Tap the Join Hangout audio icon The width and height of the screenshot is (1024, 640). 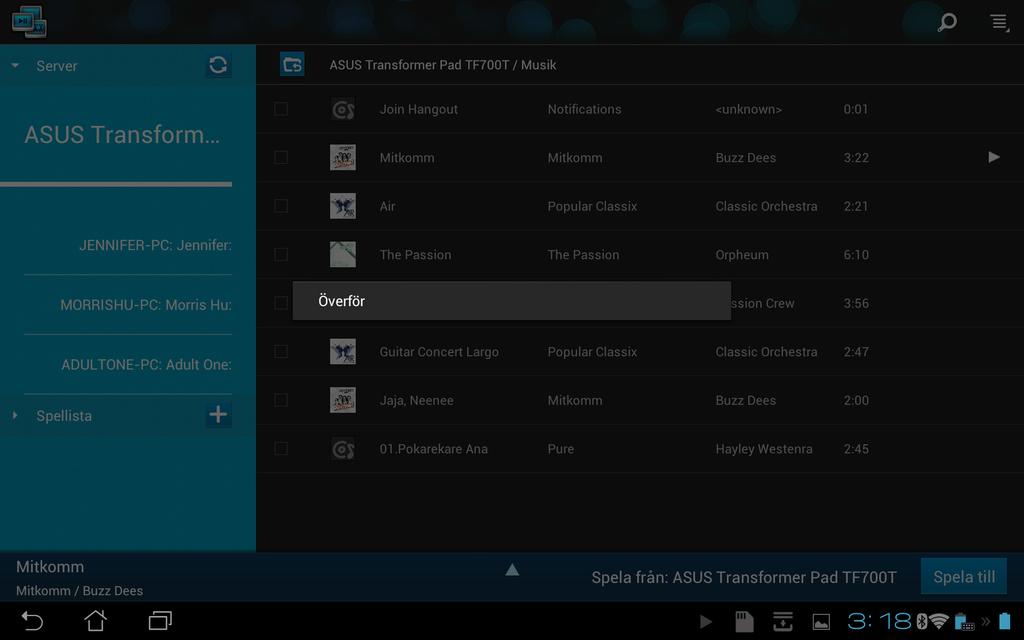343,109
